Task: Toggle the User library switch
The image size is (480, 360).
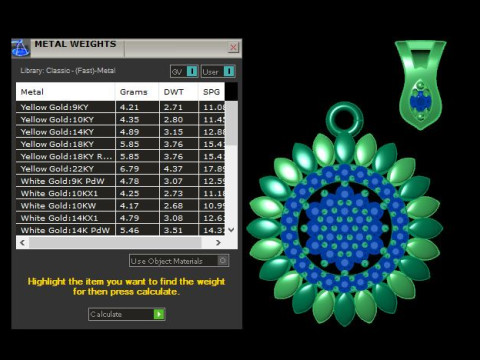Action: [x=218, y=71]
